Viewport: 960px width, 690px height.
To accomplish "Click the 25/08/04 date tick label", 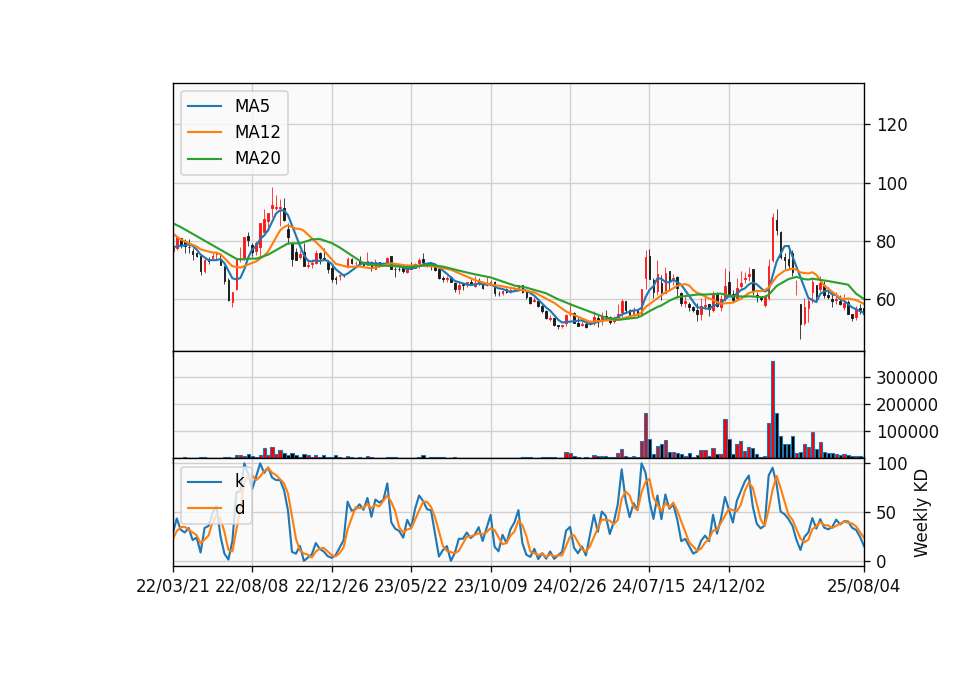I will 864,586.
